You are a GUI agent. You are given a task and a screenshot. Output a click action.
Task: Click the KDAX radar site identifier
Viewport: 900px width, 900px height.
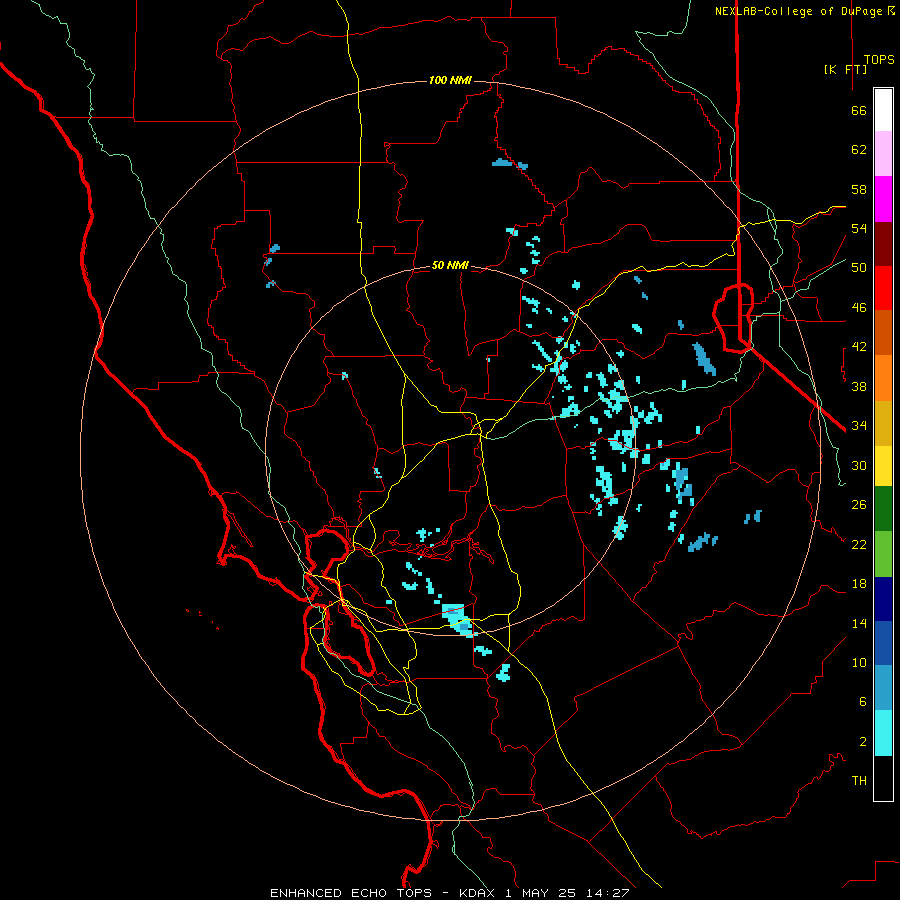[x=479, y=893]
